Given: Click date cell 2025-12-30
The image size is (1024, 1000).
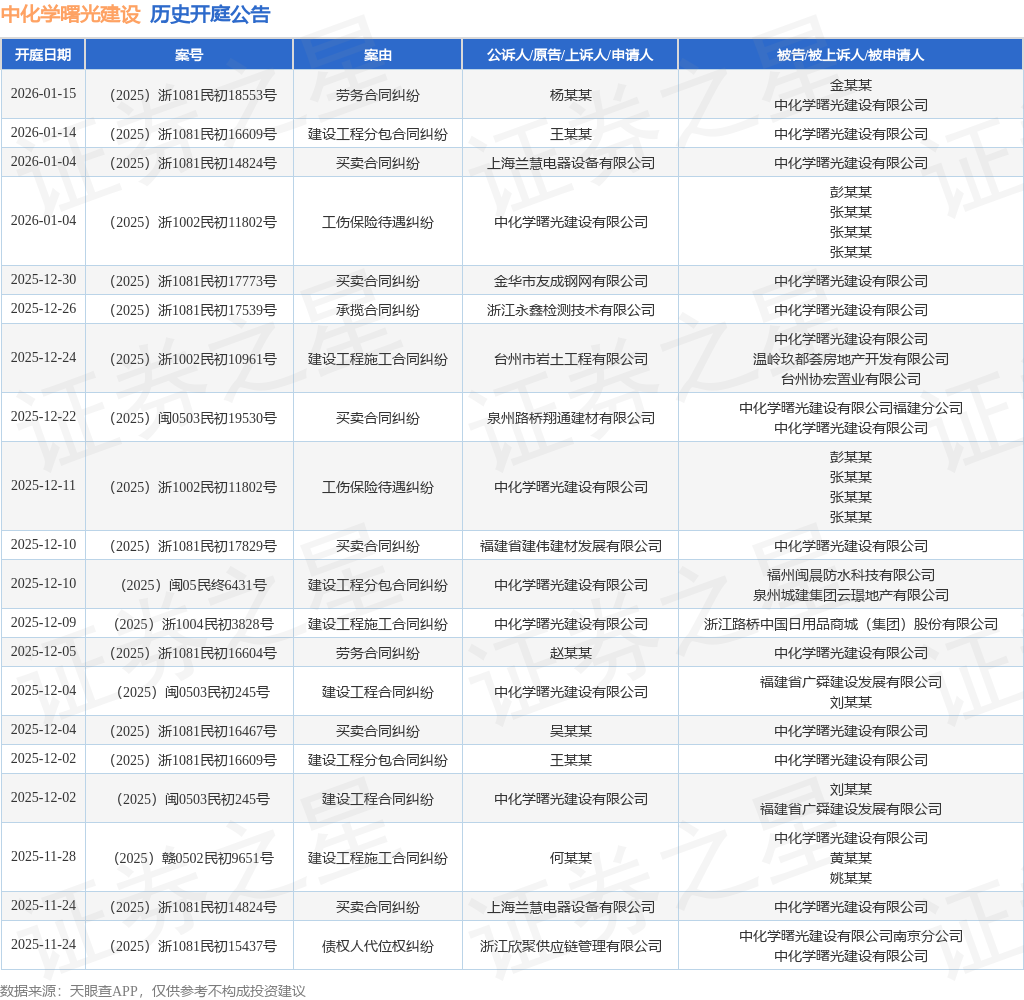Looking at the screenshot, I should pos(43,280).
